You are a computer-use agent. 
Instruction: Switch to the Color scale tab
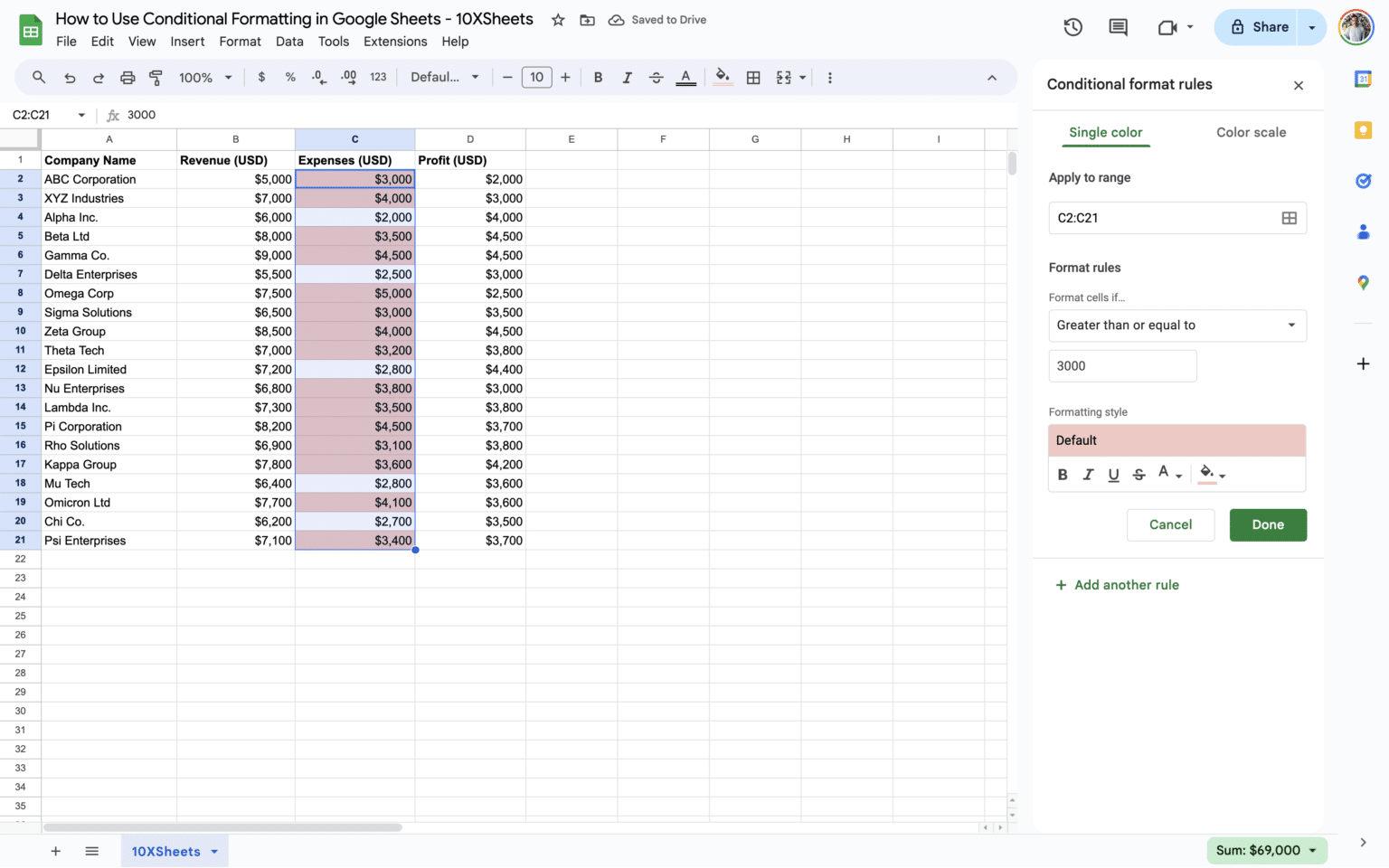[1251, 132]
